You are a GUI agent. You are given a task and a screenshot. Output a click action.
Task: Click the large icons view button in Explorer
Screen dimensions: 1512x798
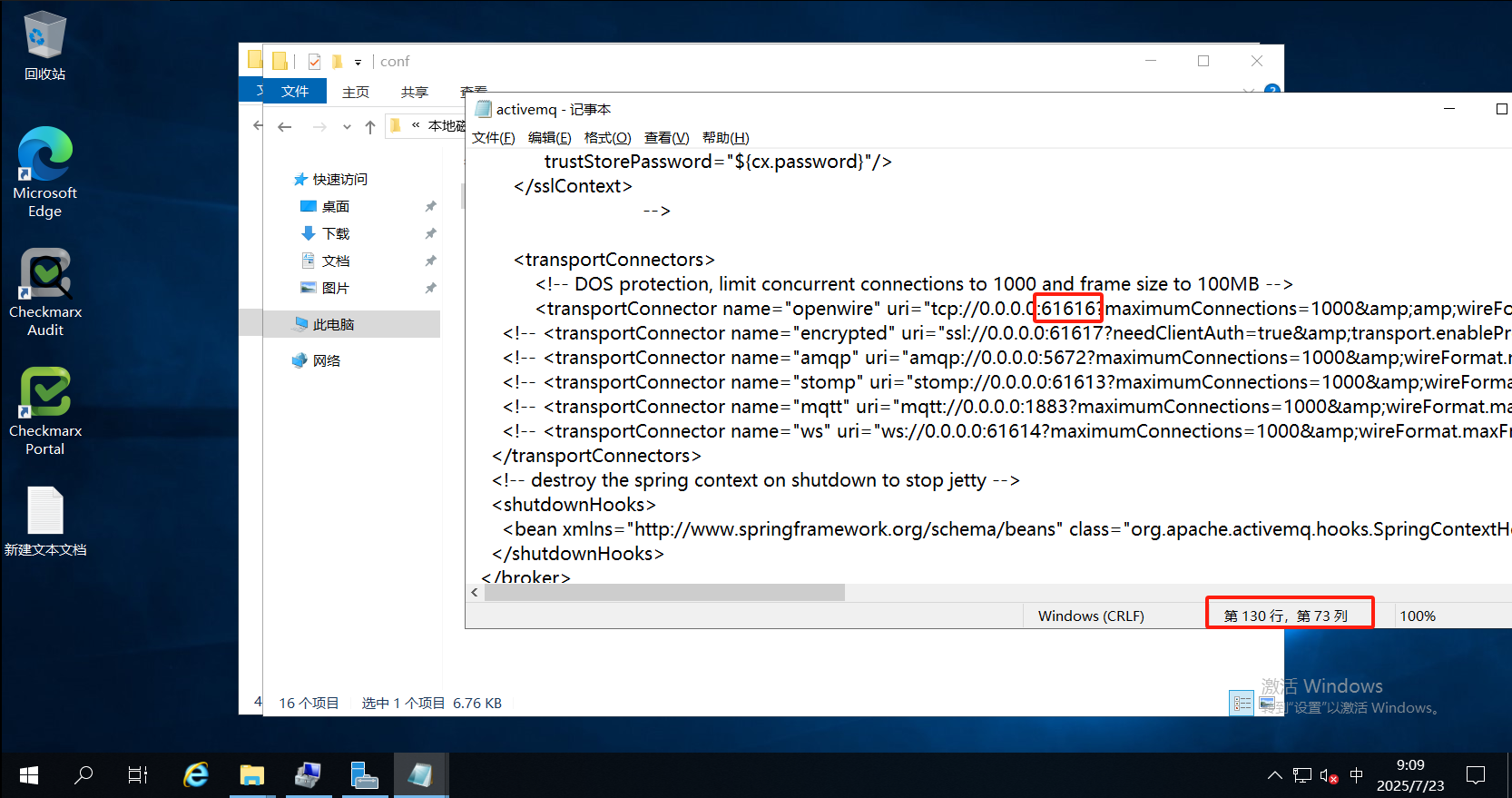(x=1267, y=703)
